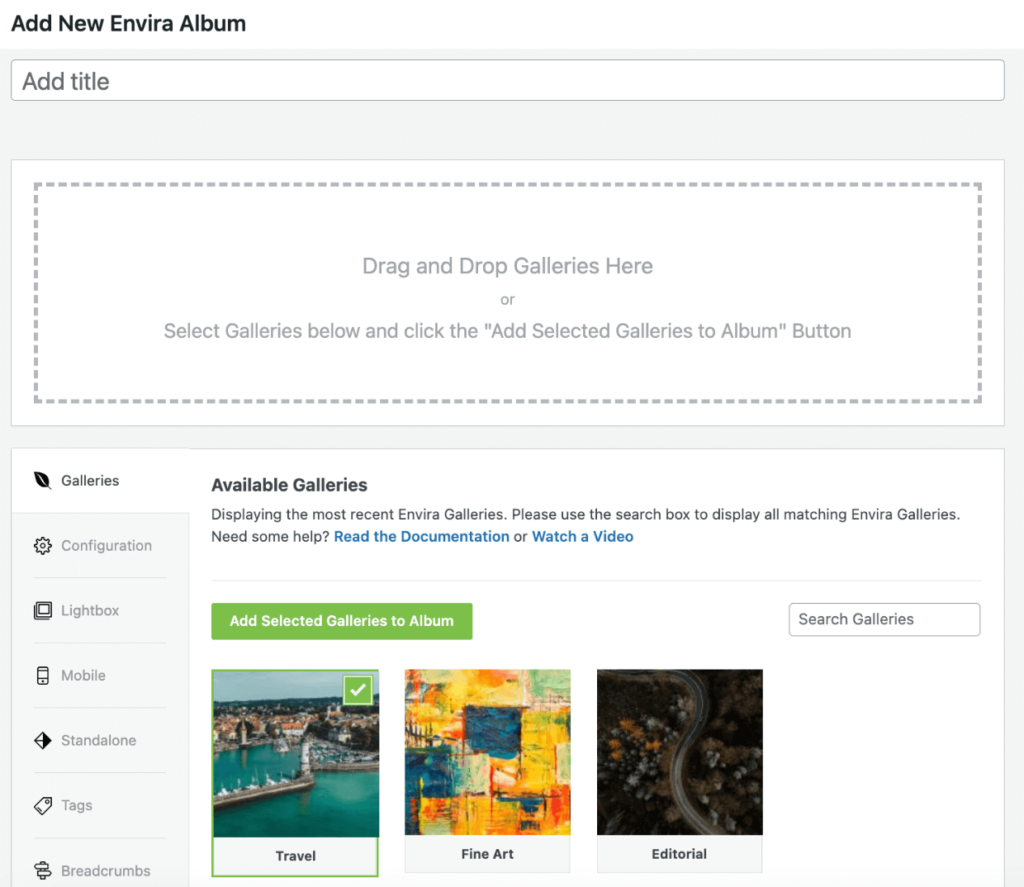The width and height of the screenshot is (1024, 887).
Task: Open the Galleries tab
Action: pyautogui.click(x=101, y=481)
